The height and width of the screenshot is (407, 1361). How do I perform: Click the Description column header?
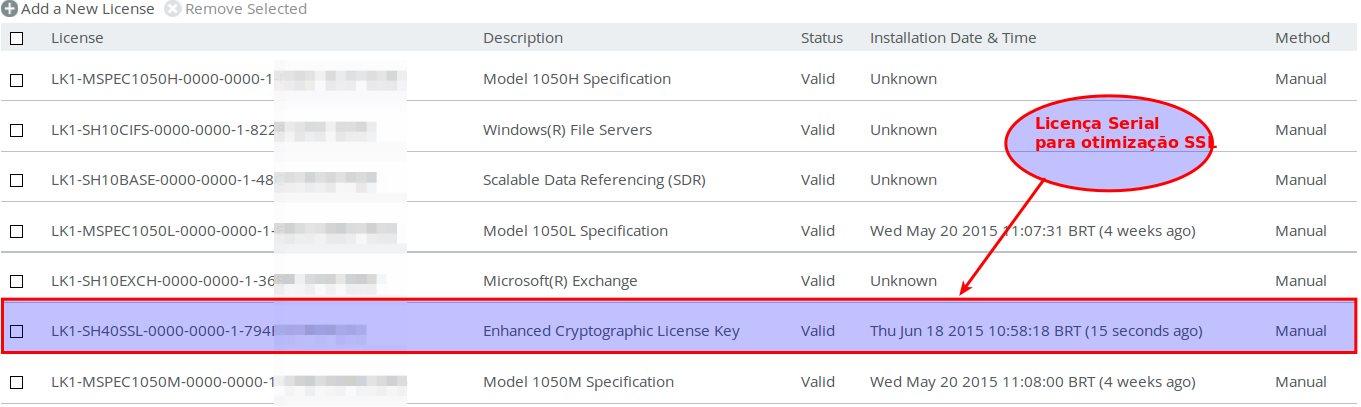point(522,38)
